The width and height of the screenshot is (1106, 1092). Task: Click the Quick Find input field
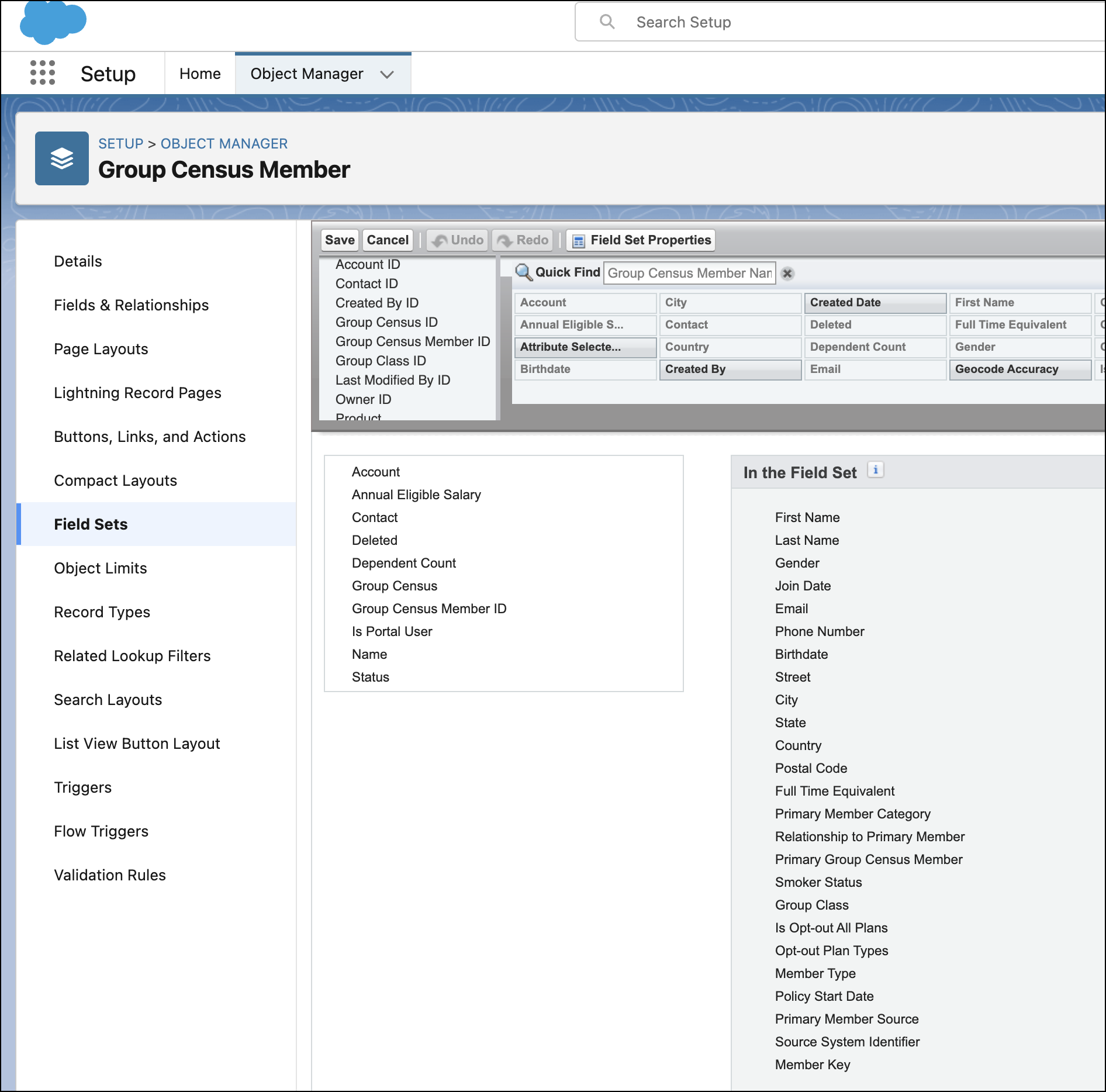click(x=690, y=273)
